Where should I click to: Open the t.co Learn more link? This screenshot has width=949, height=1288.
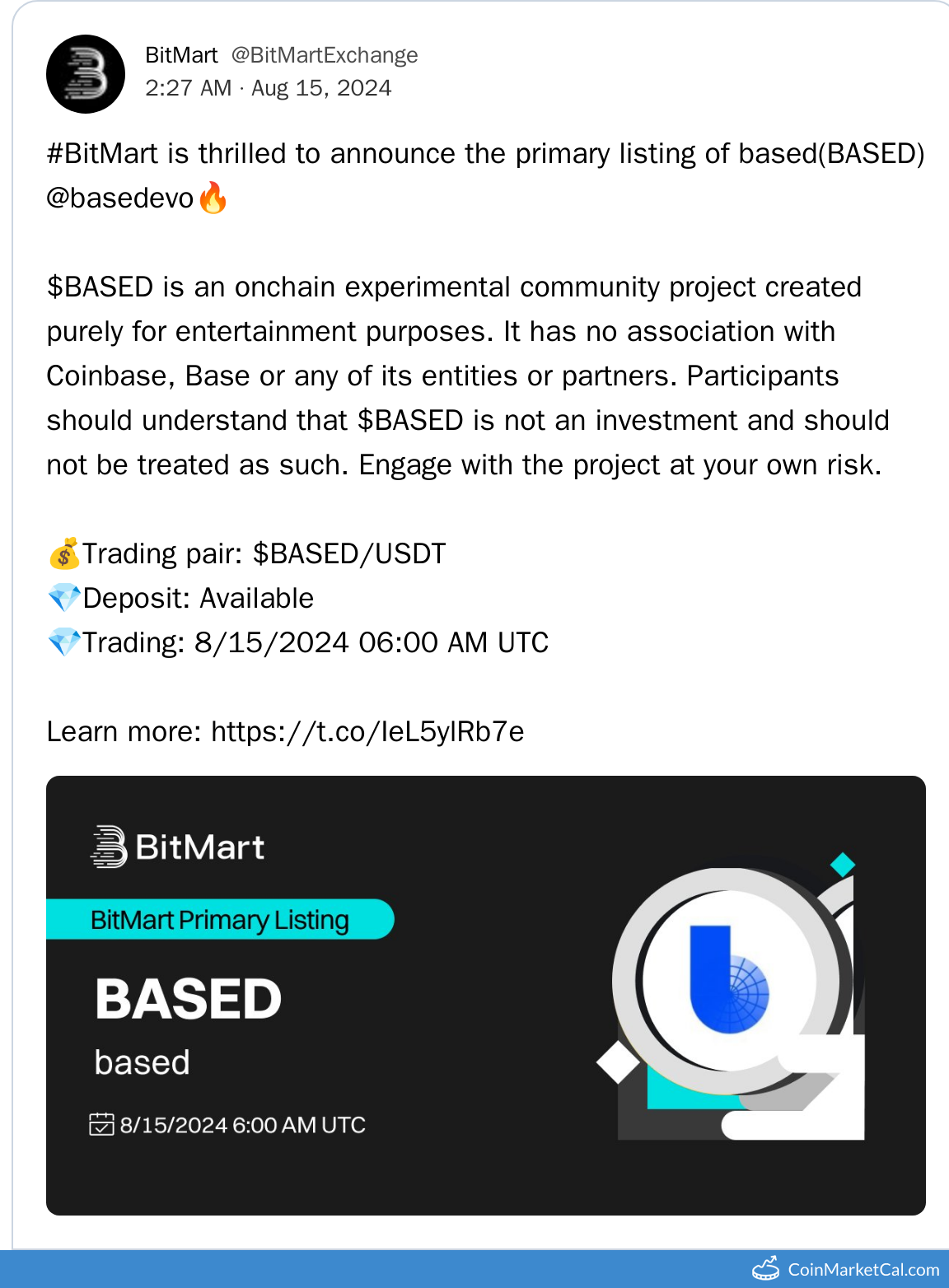[x=367, y=731]
